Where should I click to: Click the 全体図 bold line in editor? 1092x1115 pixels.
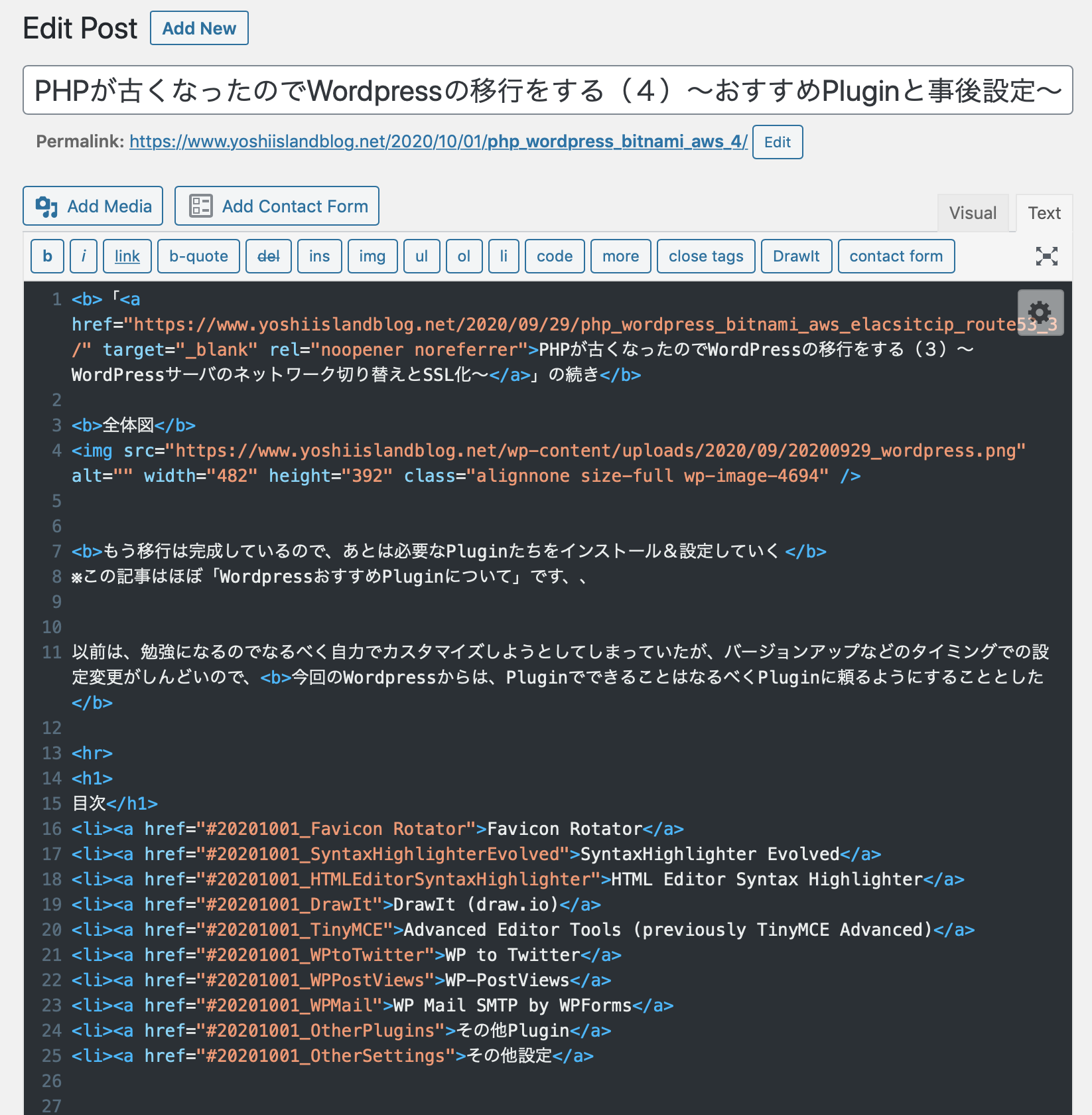[x=134, y=425]
